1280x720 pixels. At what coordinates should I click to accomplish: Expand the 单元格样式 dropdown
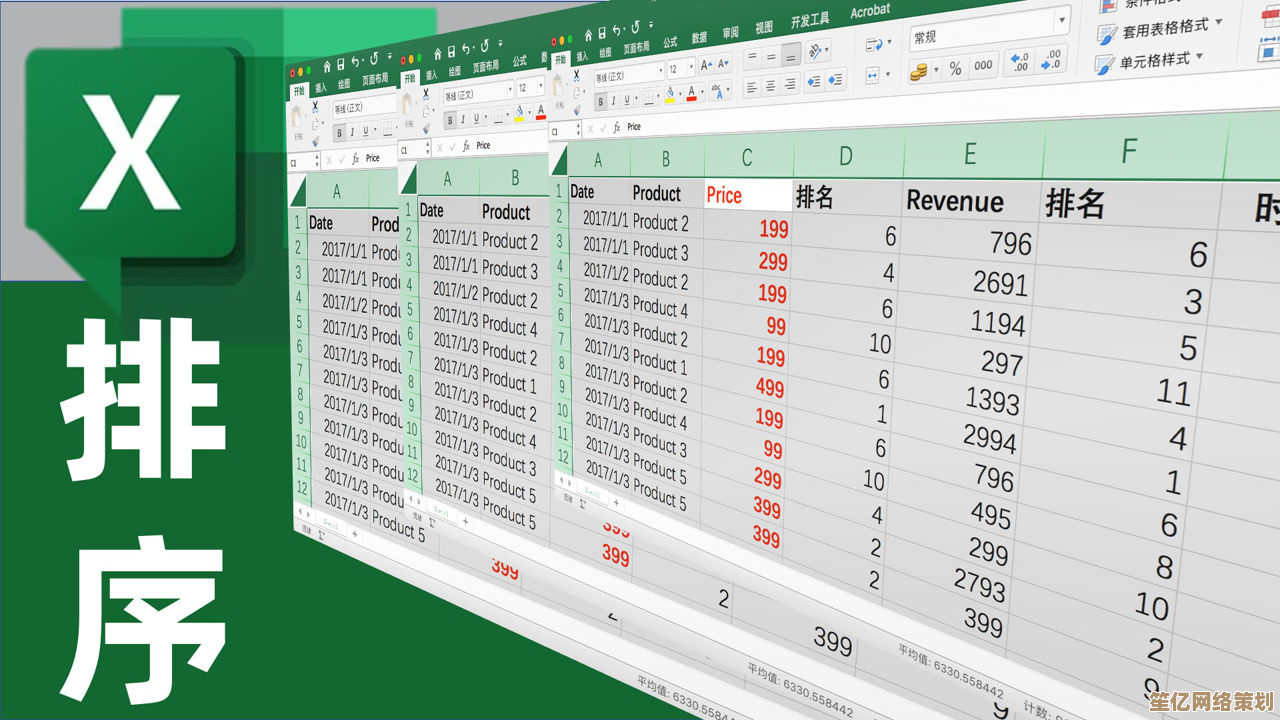(x=1199, y=57)
